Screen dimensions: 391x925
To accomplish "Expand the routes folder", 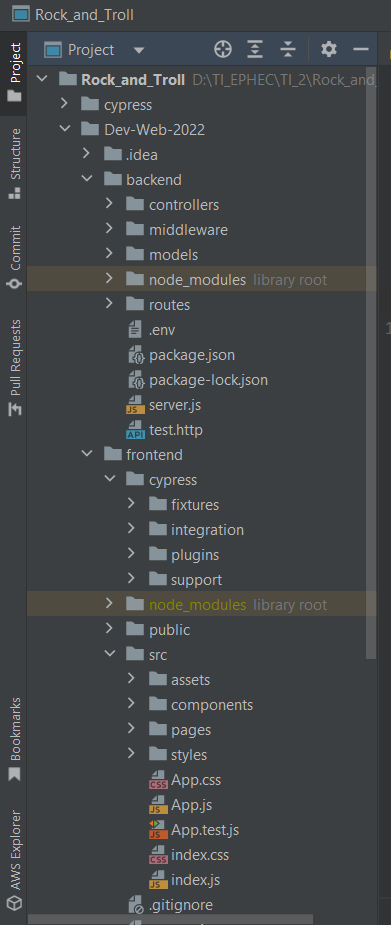I will 109,304.
